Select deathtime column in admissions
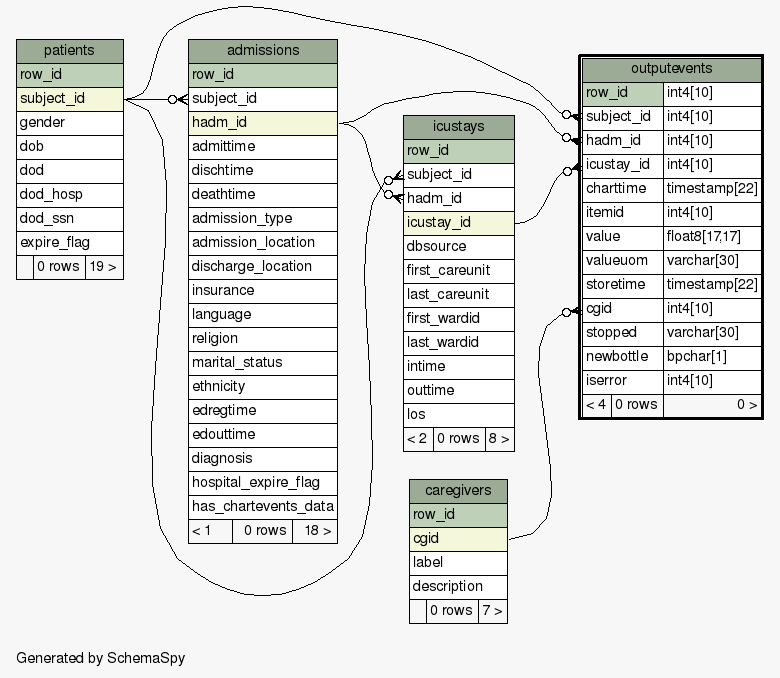This screenshot has height=678, width=780. [x=263, y=195]
